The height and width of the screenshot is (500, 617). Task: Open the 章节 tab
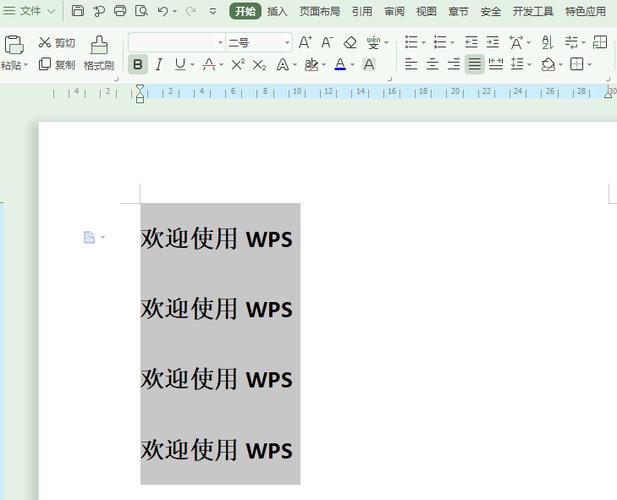coord(458,11)
